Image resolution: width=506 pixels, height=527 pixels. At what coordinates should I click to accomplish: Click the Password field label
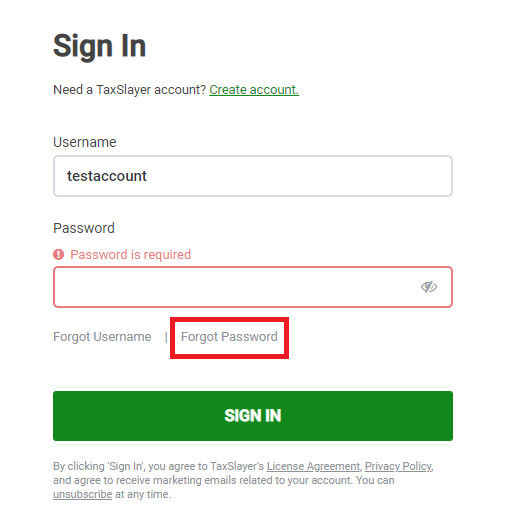tap(84, 228)
